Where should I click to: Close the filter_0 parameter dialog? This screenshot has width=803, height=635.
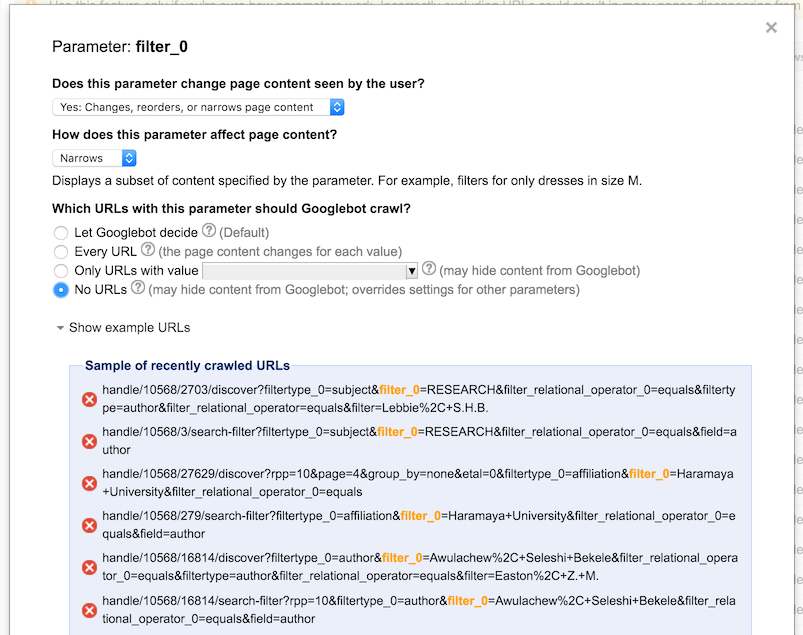click(x=771, y=28)
